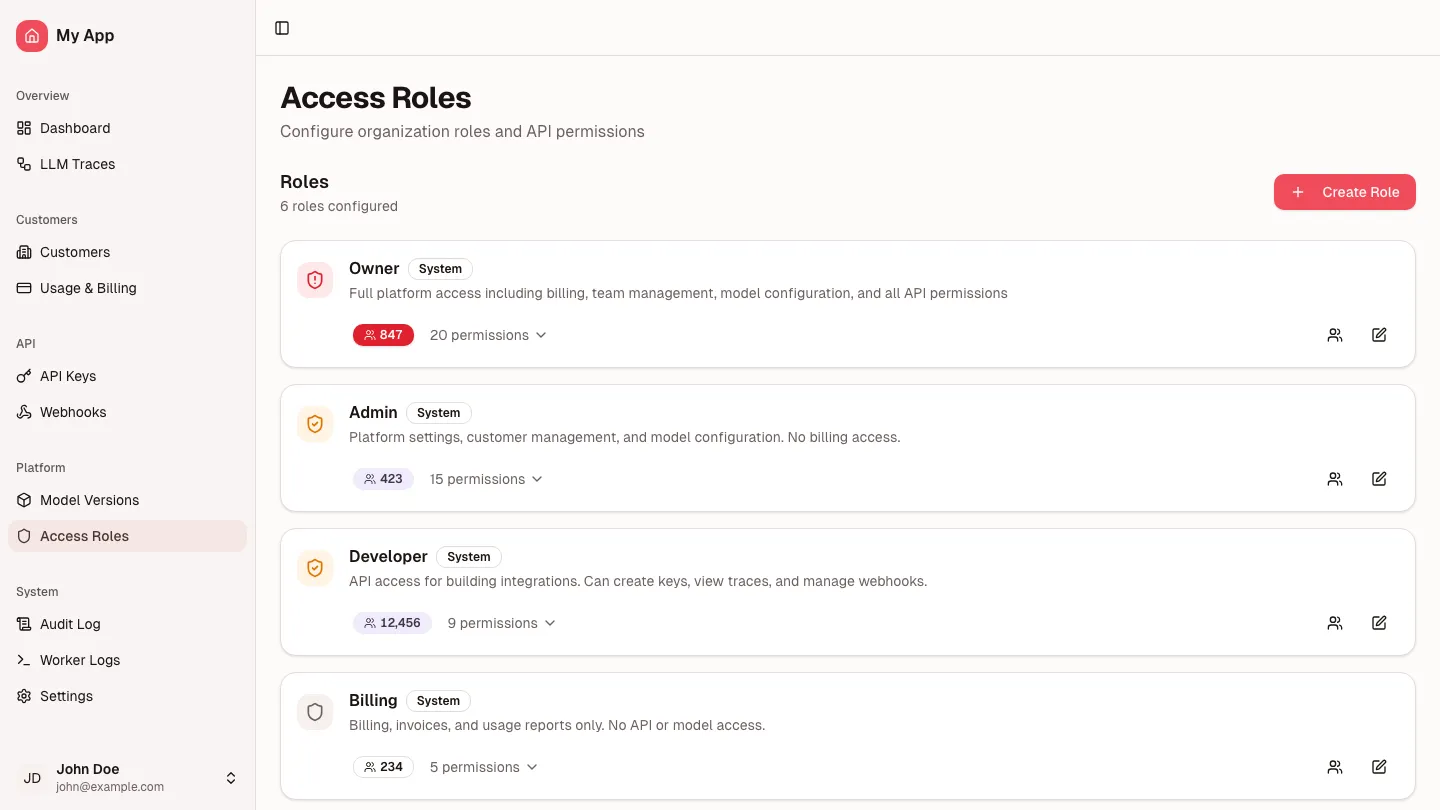View the Audit Log
1440x810 pixels.
coord(70,624)
